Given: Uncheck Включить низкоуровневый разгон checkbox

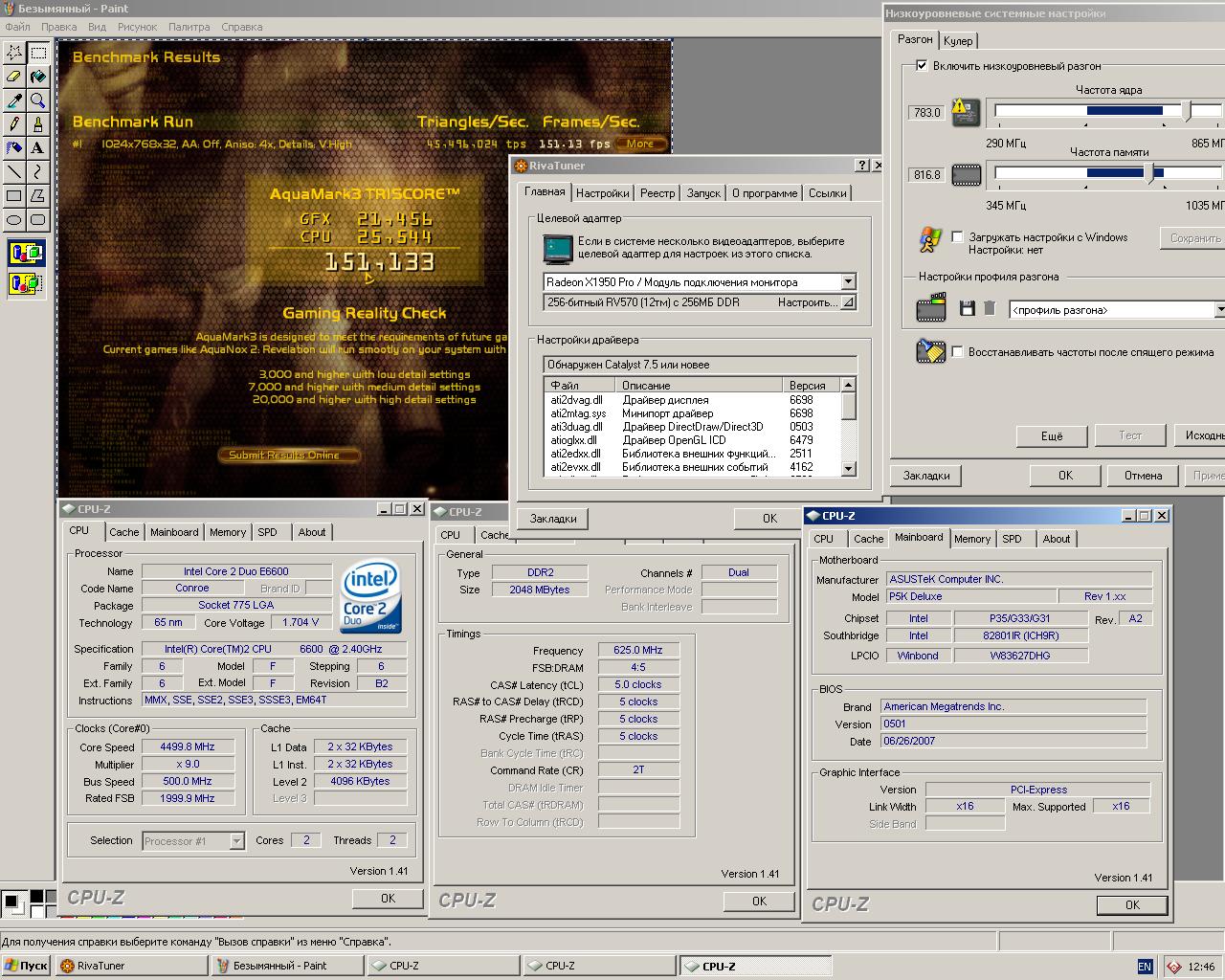Looking at the screenshot, I should 922,66.
